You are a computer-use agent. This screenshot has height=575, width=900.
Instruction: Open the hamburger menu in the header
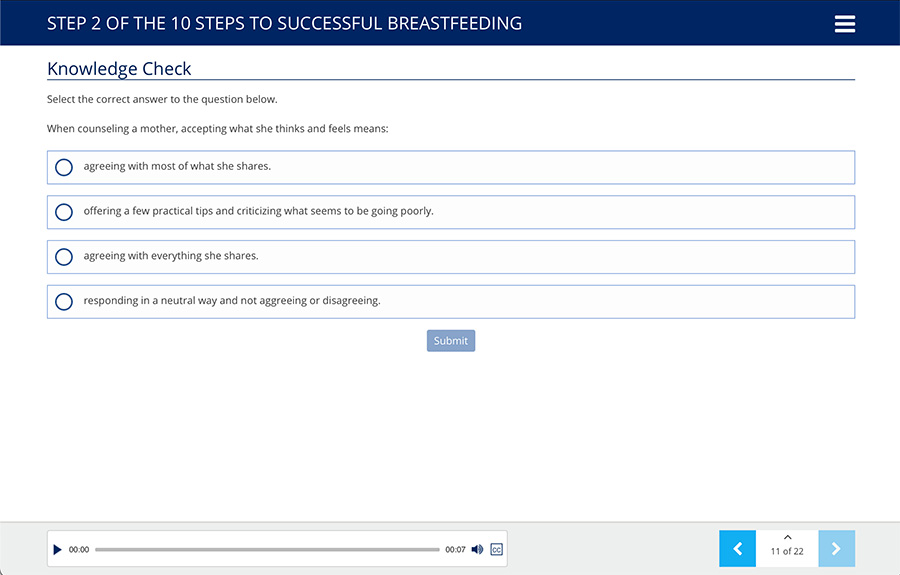point(845,24)
